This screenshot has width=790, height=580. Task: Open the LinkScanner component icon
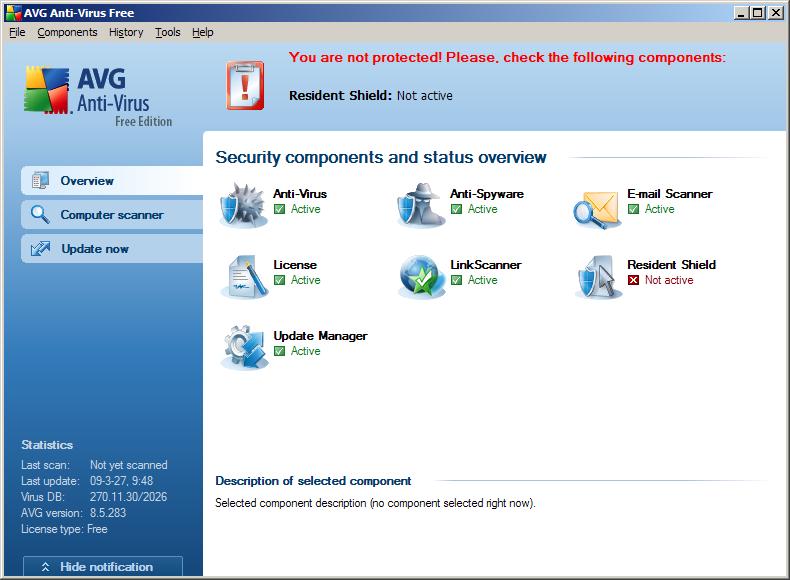421,277
